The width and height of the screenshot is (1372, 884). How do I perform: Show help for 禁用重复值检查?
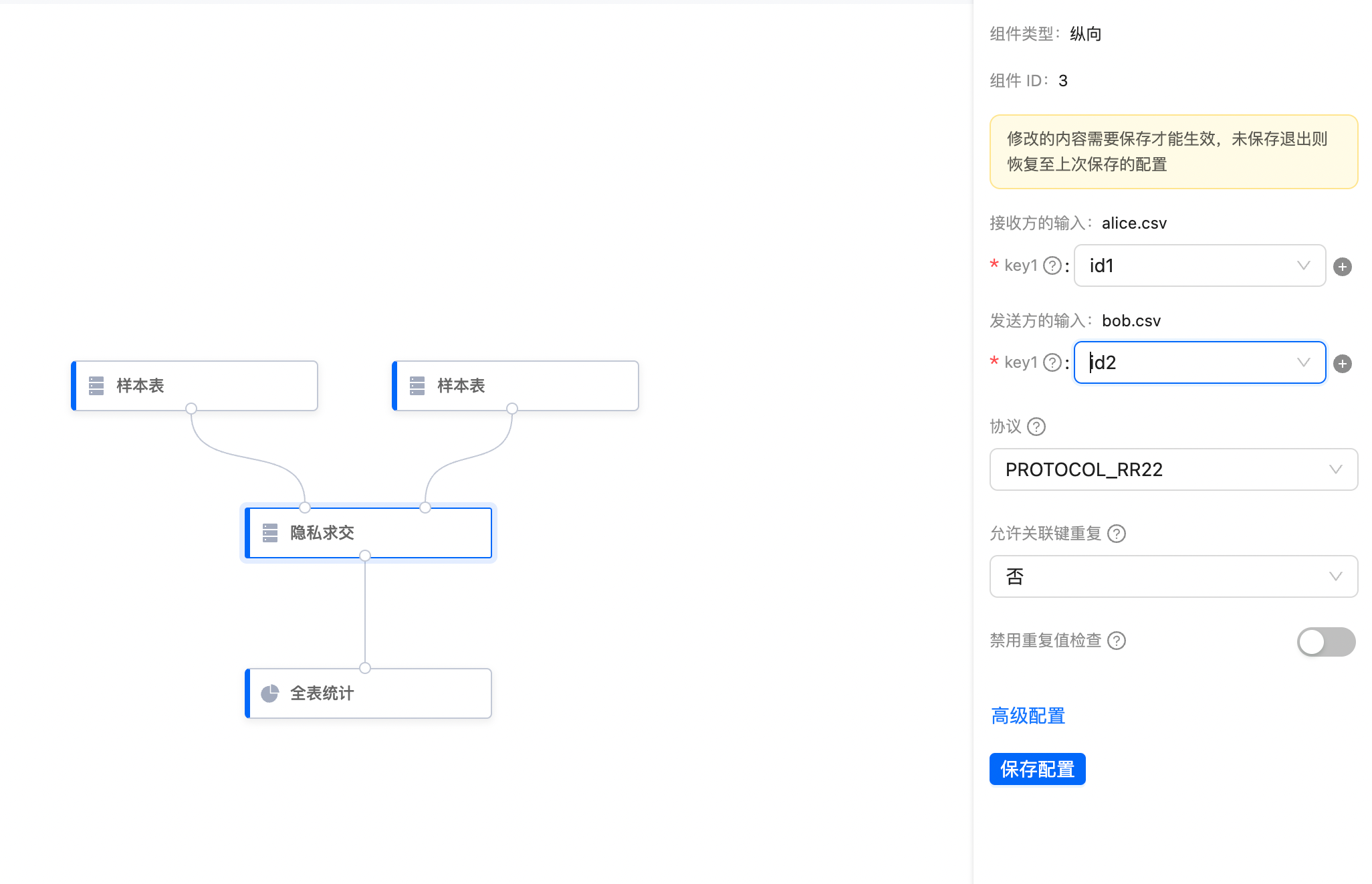1117,641
